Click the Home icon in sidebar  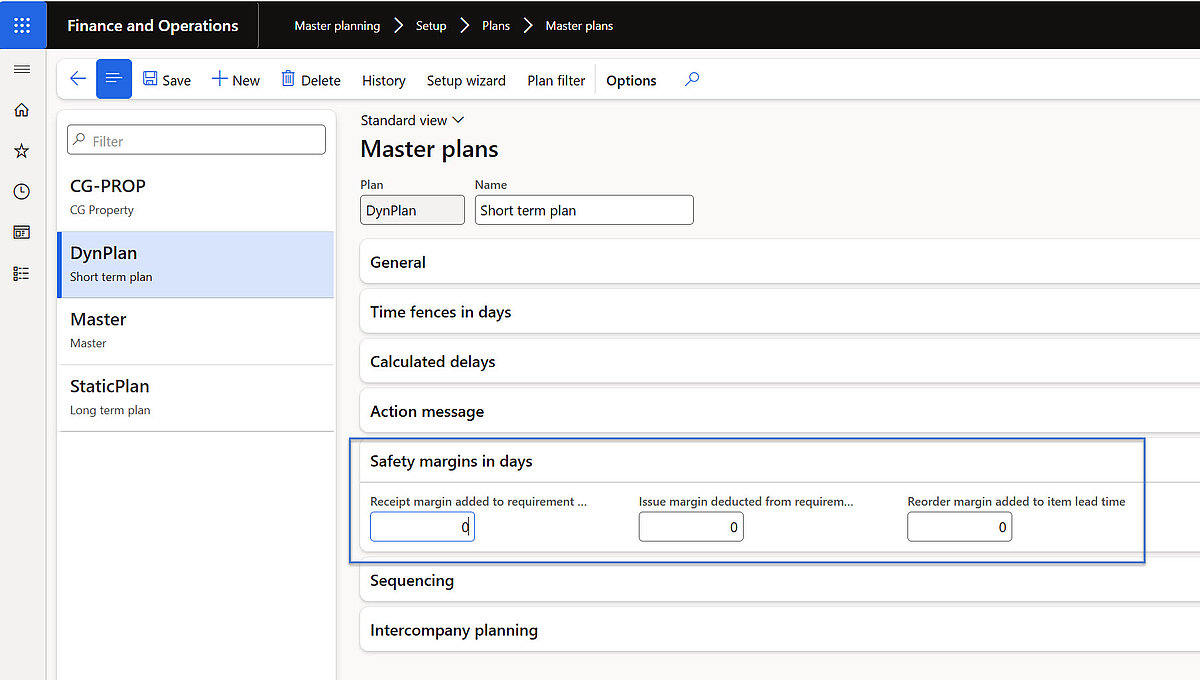22,110
